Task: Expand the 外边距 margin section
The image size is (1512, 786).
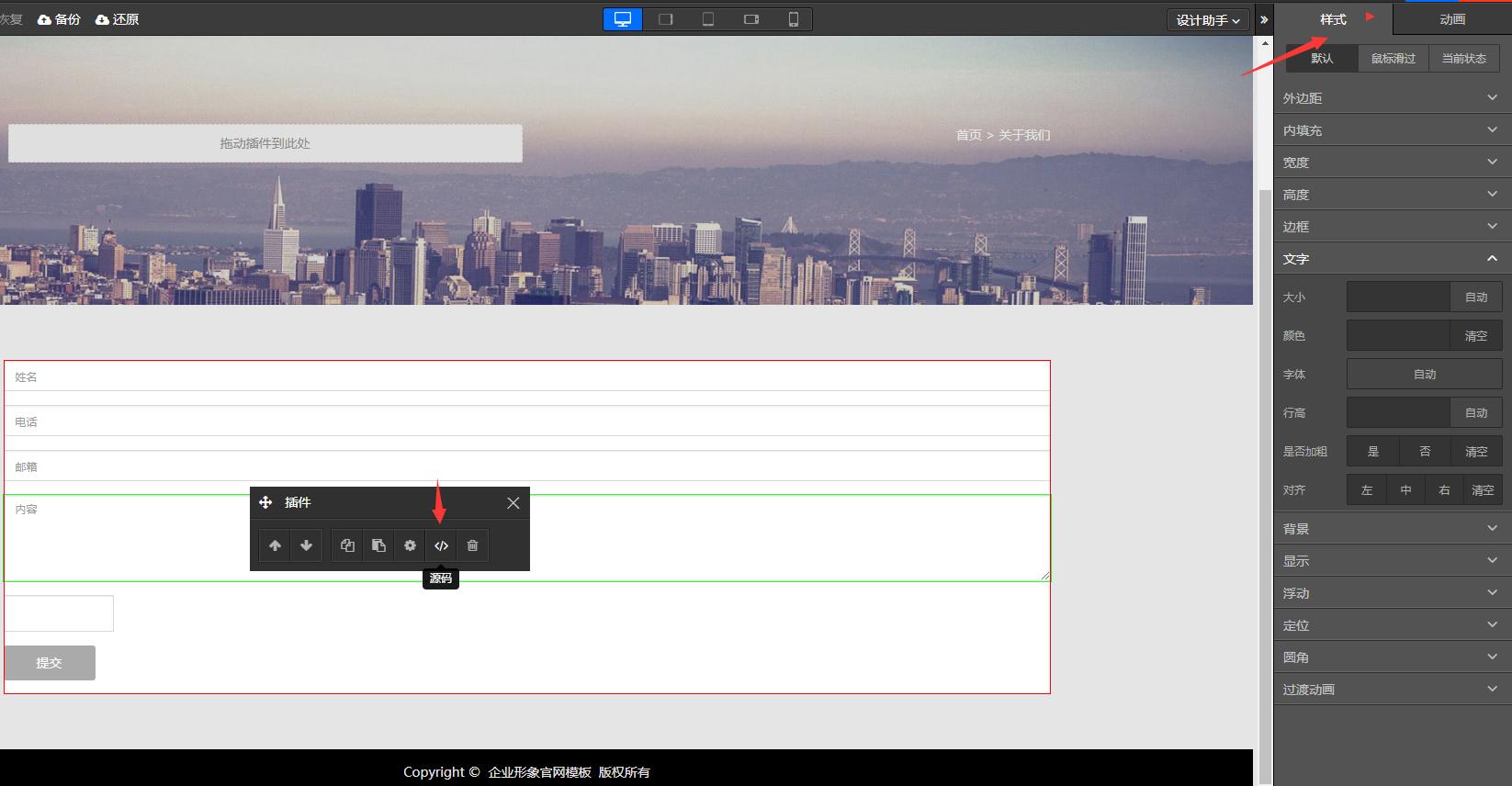Action: tap(1391, 98)
